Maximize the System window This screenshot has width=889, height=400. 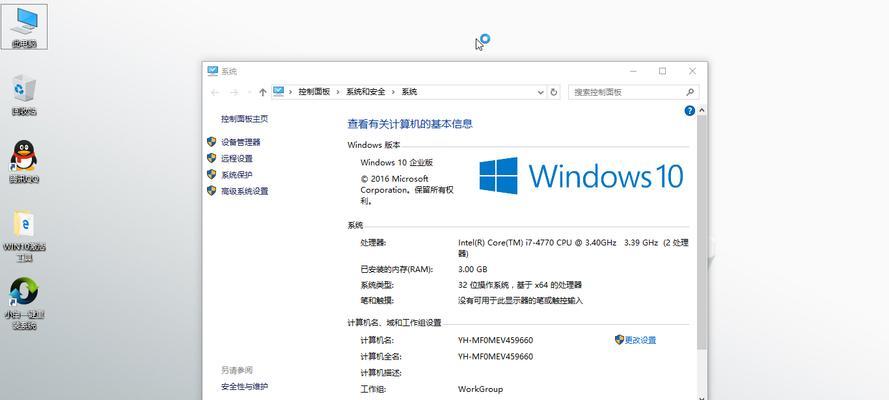(x=662, y=71)
